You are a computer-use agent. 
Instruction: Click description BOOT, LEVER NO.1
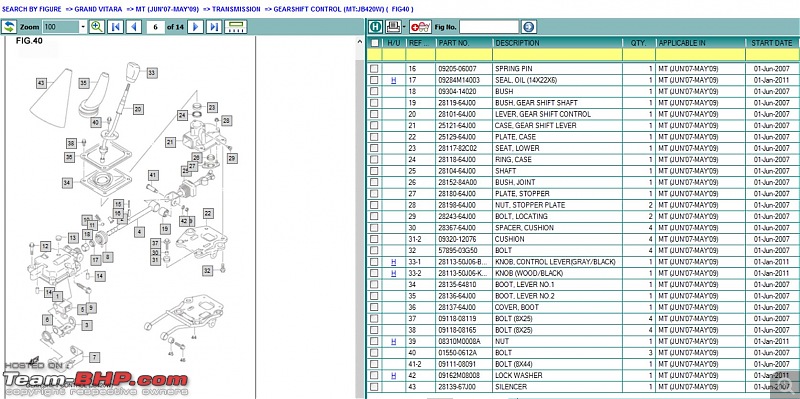(524, 285)
